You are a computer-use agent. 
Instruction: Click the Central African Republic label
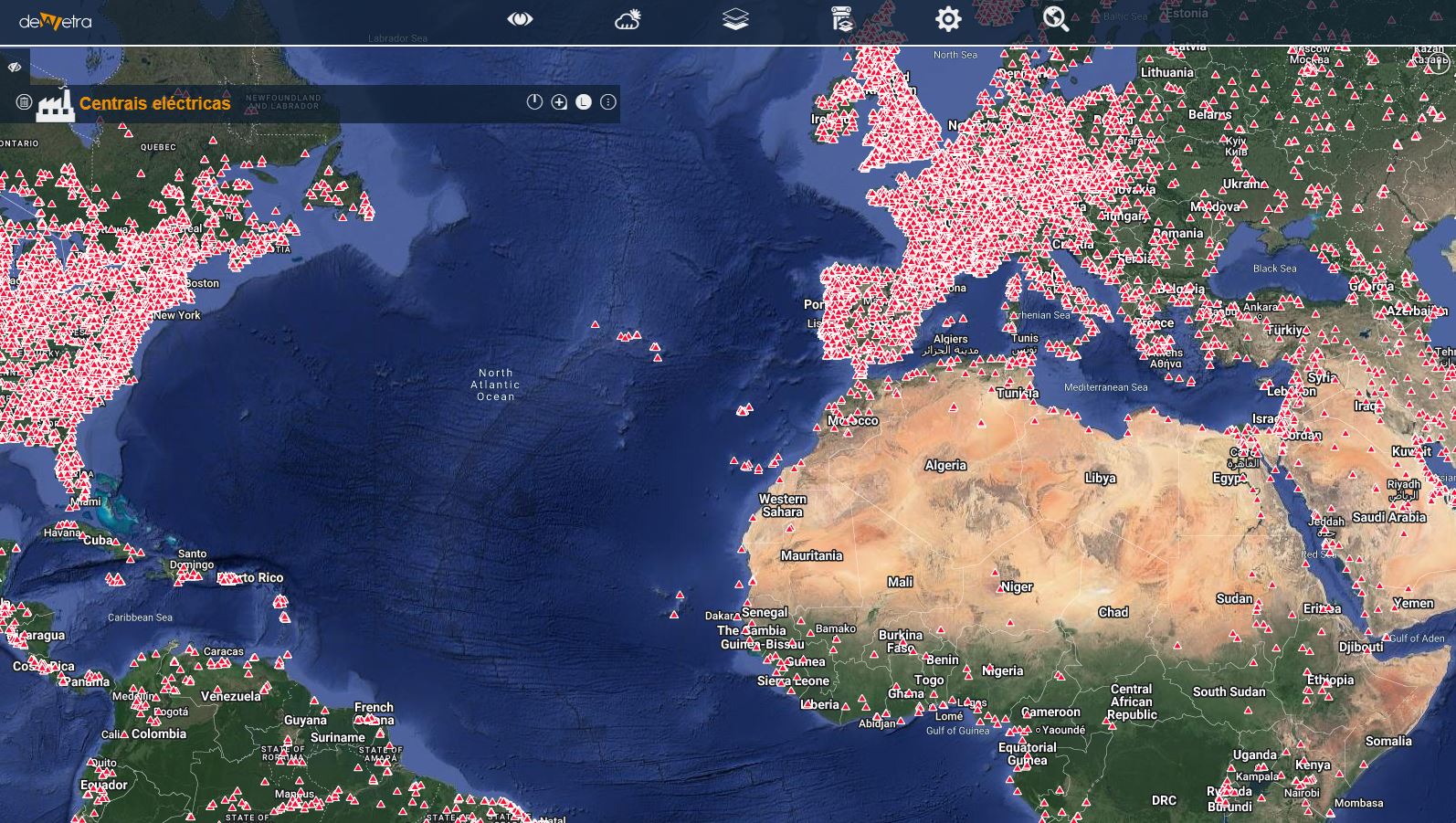tap(1132, 702)
